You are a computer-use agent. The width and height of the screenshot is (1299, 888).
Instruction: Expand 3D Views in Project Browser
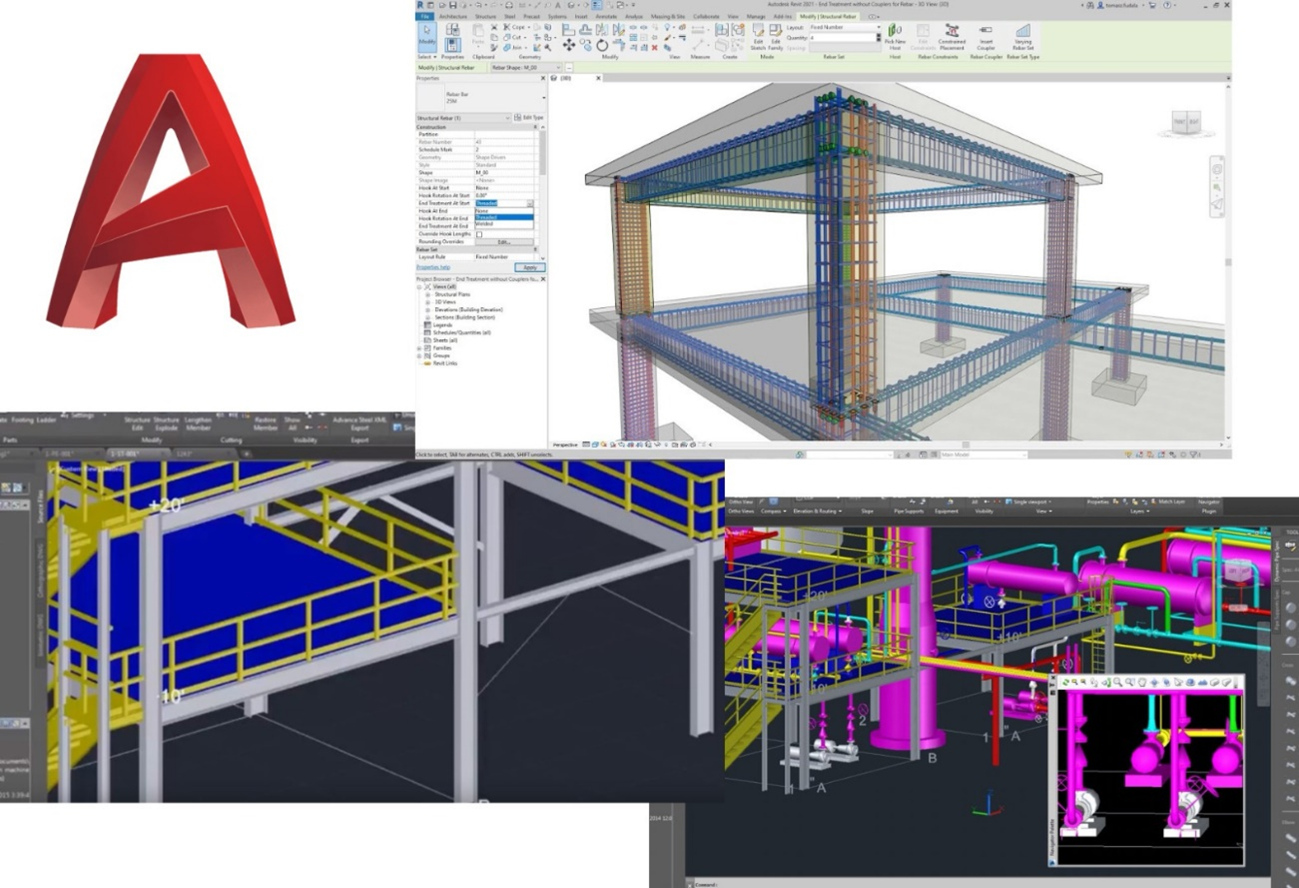click(x=428, y=302)
